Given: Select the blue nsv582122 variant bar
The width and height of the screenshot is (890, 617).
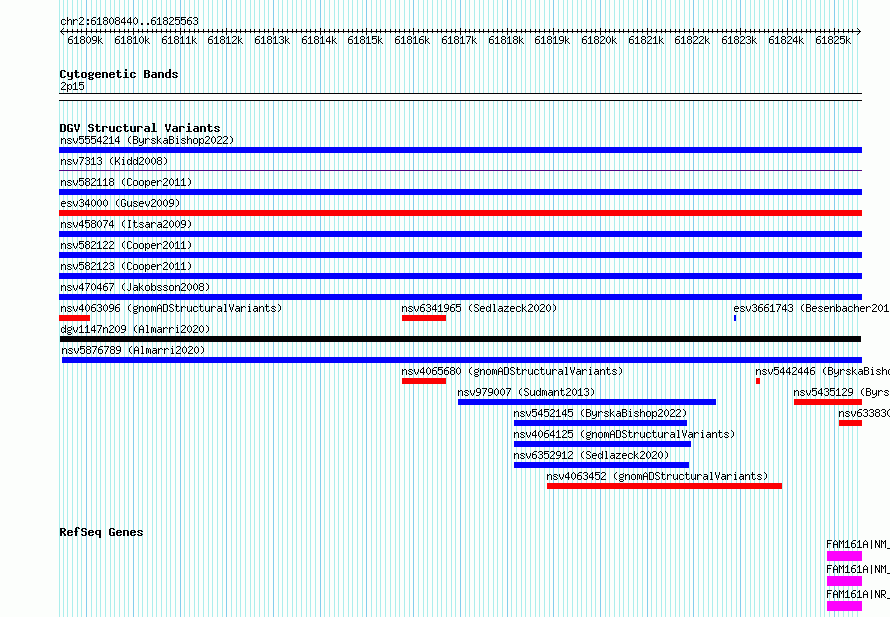Looking at the screenshot, I should [460, 255].
